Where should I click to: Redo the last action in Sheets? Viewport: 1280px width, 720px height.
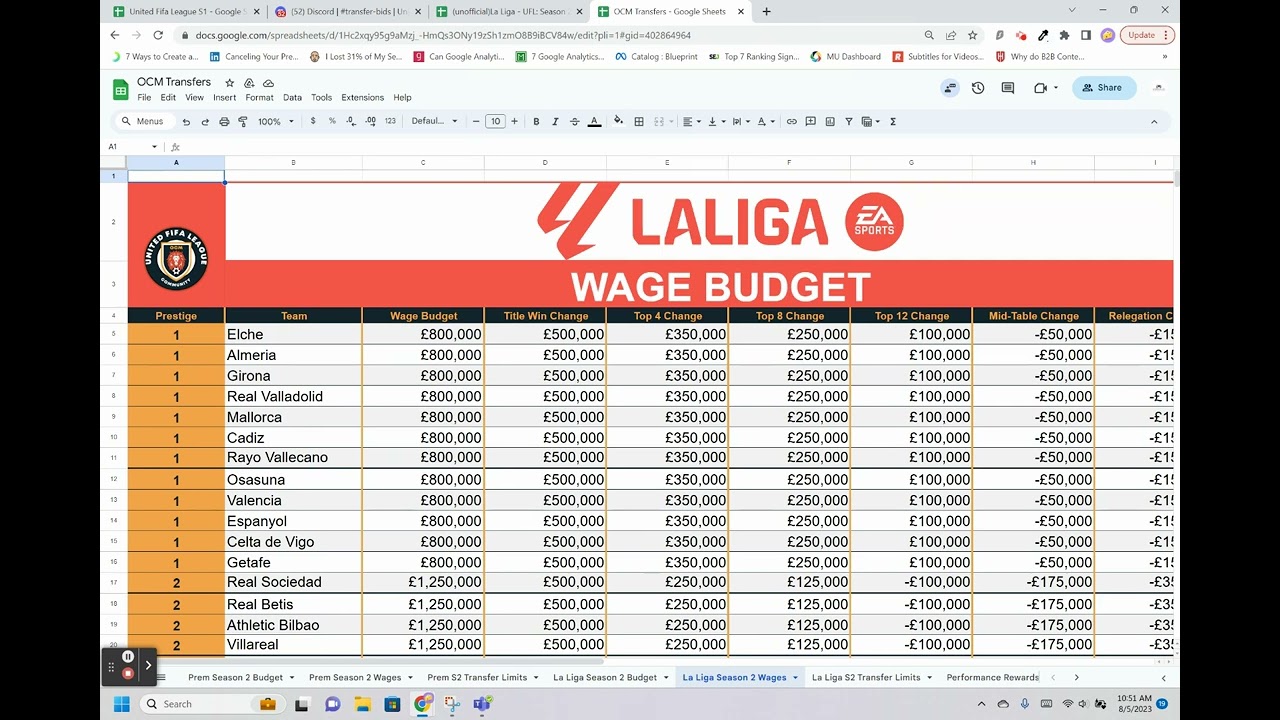205,122
